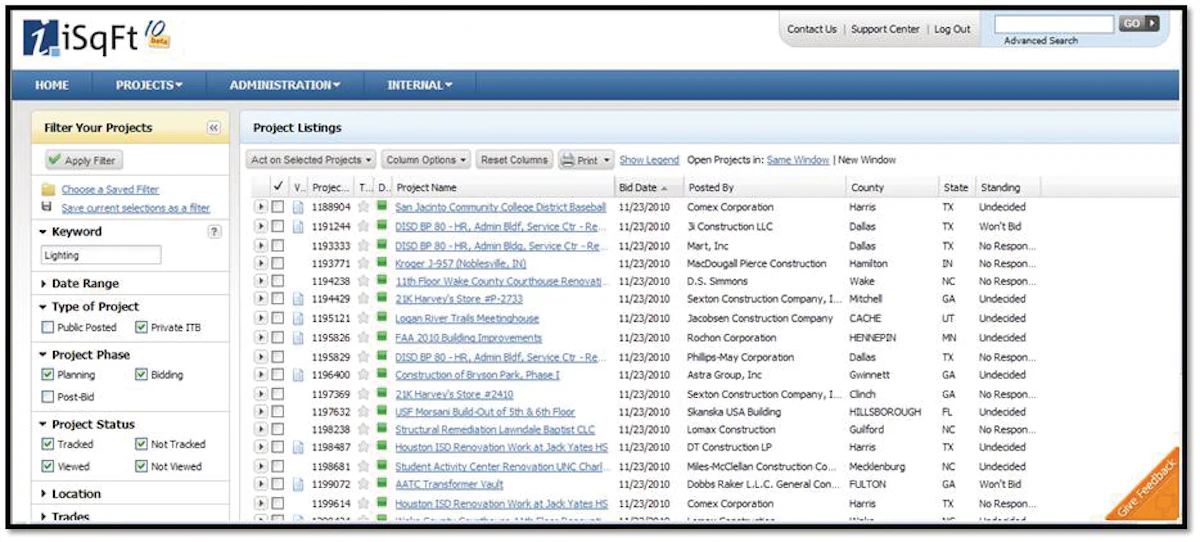Open the Give Feedback corner banner
The width and height of the screenshot is (1200, 542).
click(x=1148, y=488)
